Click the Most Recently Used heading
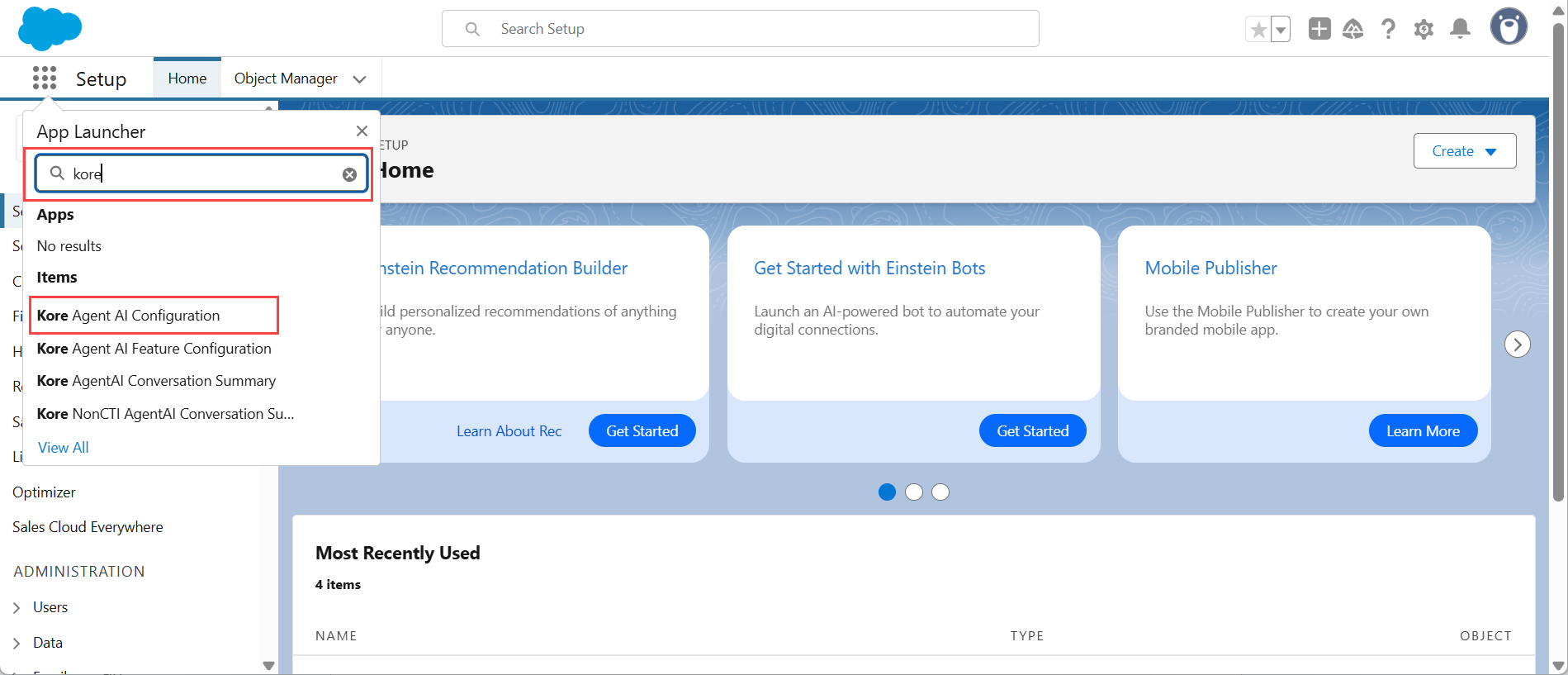The image size is (1568, 675). (x=397, y=553)
